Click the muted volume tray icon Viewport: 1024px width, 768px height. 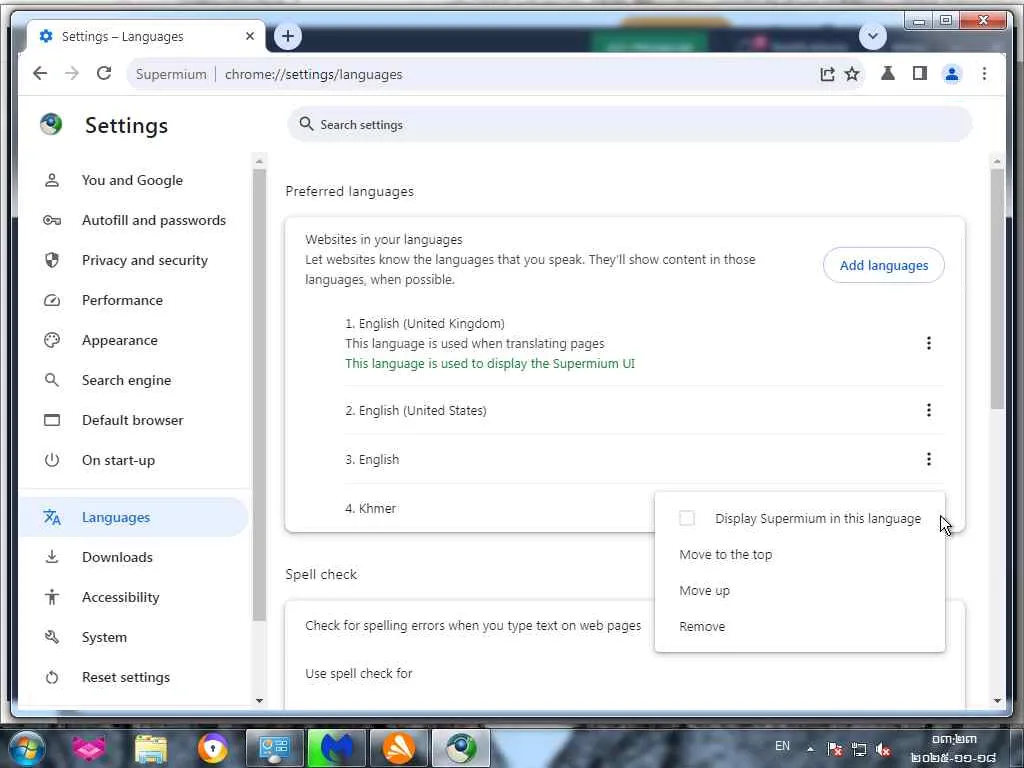[x=883, y=749]
